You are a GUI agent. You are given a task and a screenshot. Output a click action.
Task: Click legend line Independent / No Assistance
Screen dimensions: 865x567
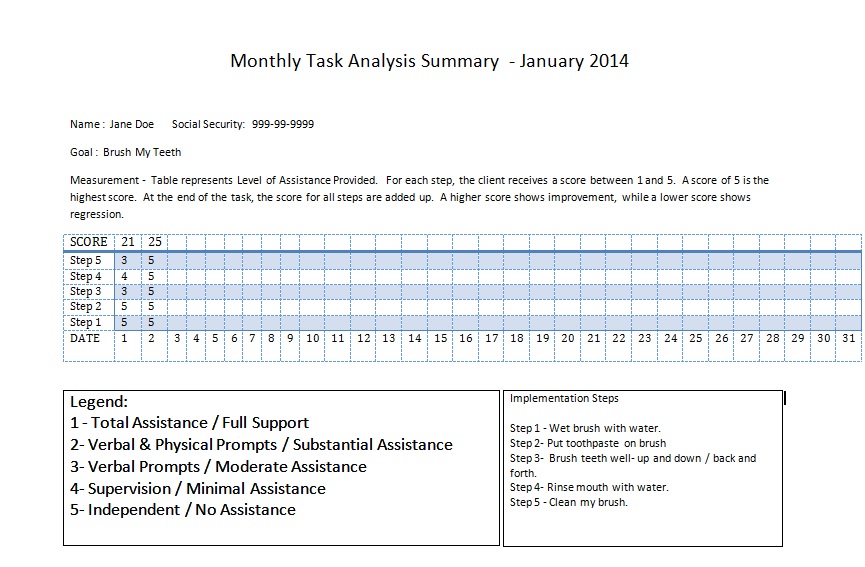click(183, 510)
